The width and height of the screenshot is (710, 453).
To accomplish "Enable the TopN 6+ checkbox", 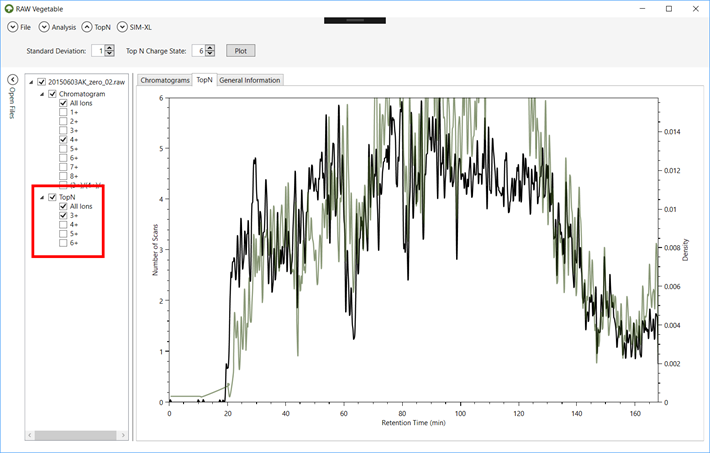I will [x=63, y=243].
